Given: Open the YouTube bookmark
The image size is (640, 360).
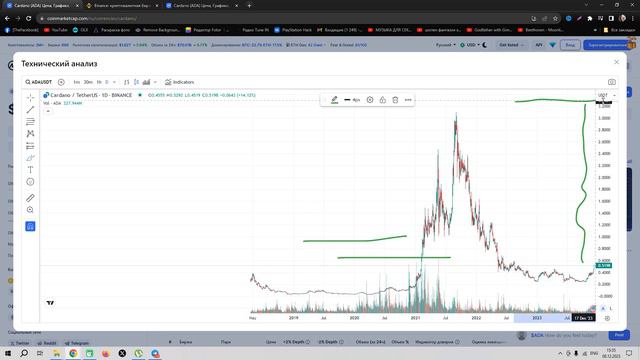Looking at the screenshot, I should tap(56, 30).
